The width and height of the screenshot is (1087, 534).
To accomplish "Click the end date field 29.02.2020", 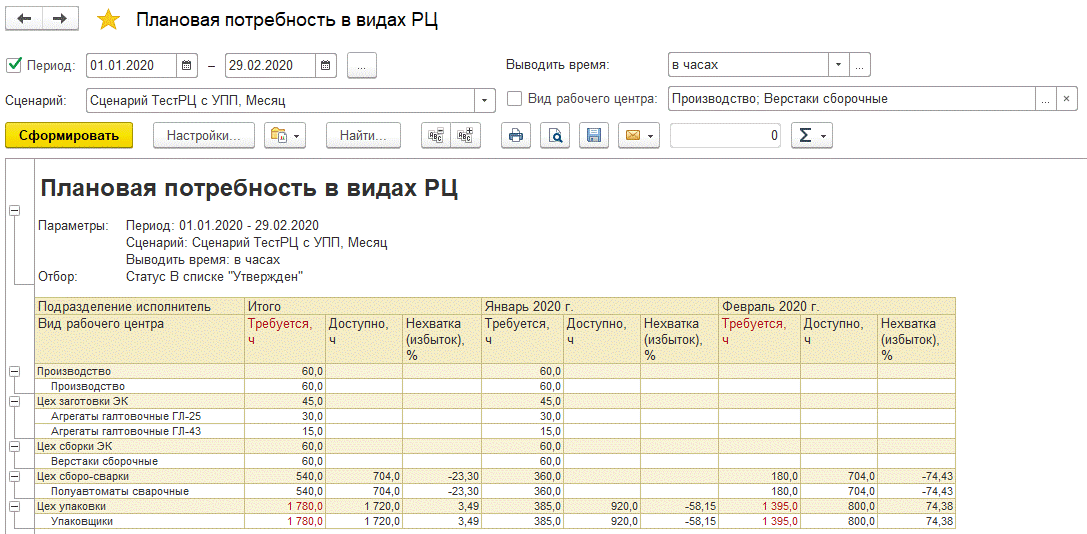I will pos(271,65).
